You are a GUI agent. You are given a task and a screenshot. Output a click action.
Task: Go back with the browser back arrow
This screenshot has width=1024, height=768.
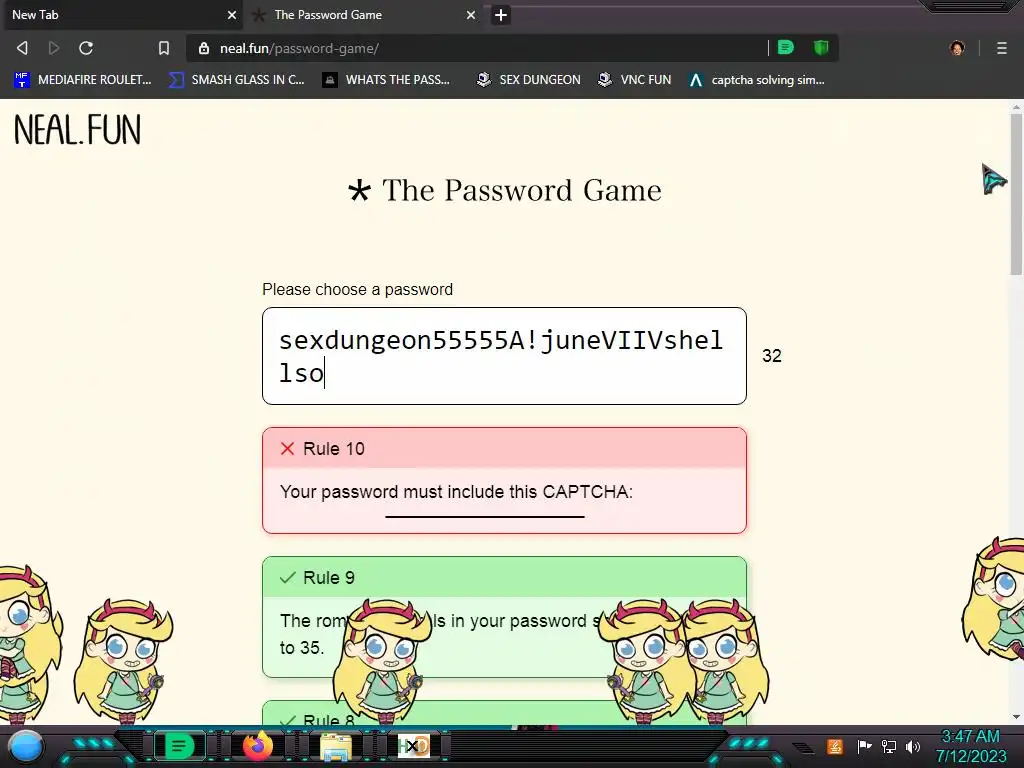[22, 48]
